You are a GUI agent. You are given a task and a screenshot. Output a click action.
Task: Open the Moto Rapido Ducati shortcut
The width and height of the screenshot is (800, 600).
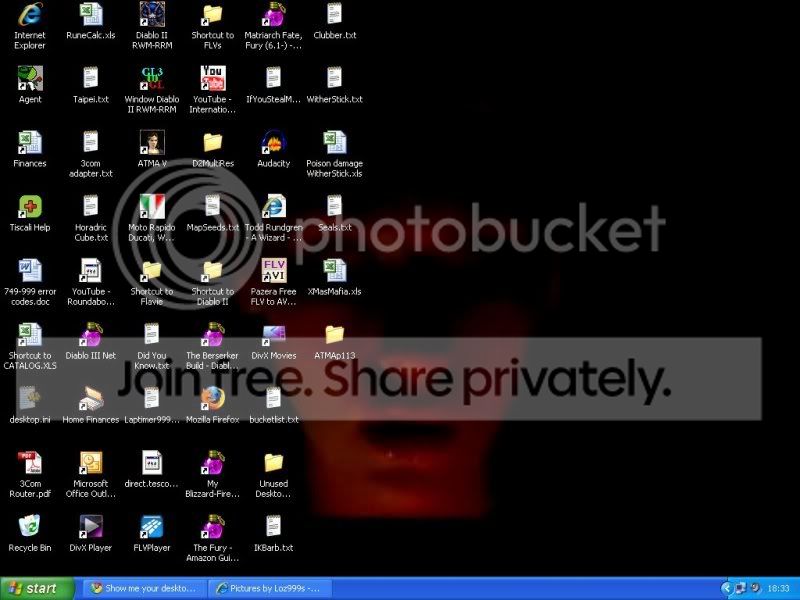point(152,207)
